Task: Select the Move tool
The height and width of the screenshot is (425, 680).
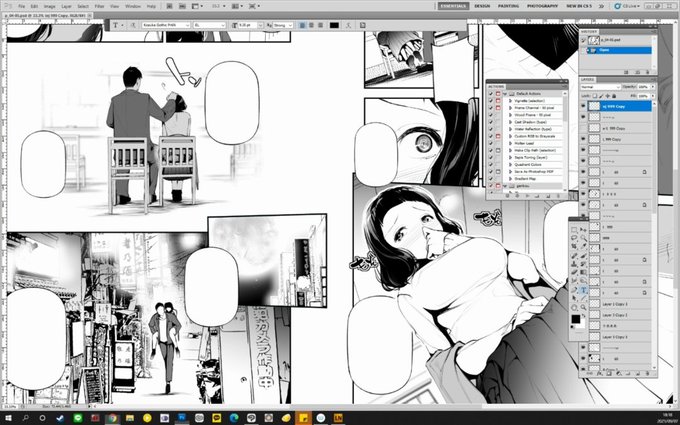Action: pos(583,230)
